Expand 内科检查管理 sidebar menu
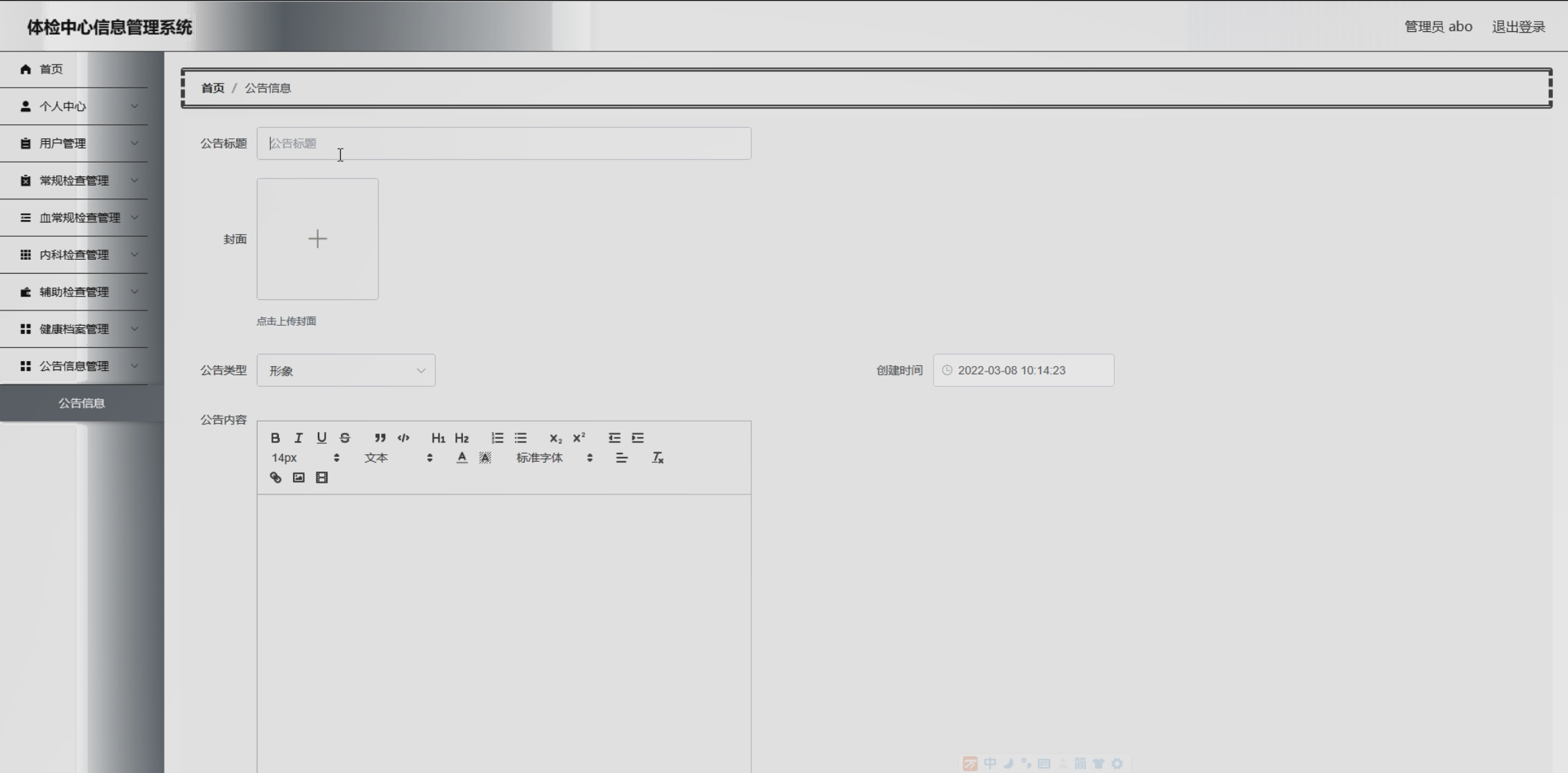The width and height of the screenshot is (1568, 773). click(x=74, y=255)
